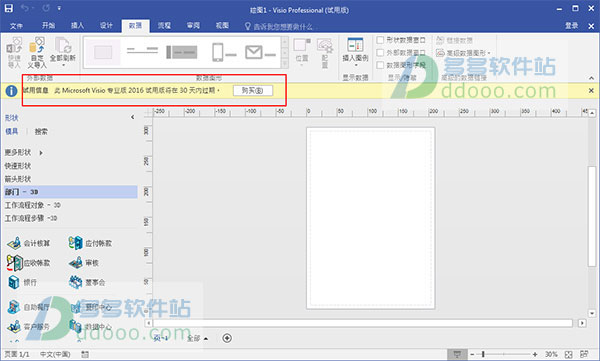Select the 页-1 page tab
The width and height of the screenshot is (600, 361).
(x=161, y=338)
